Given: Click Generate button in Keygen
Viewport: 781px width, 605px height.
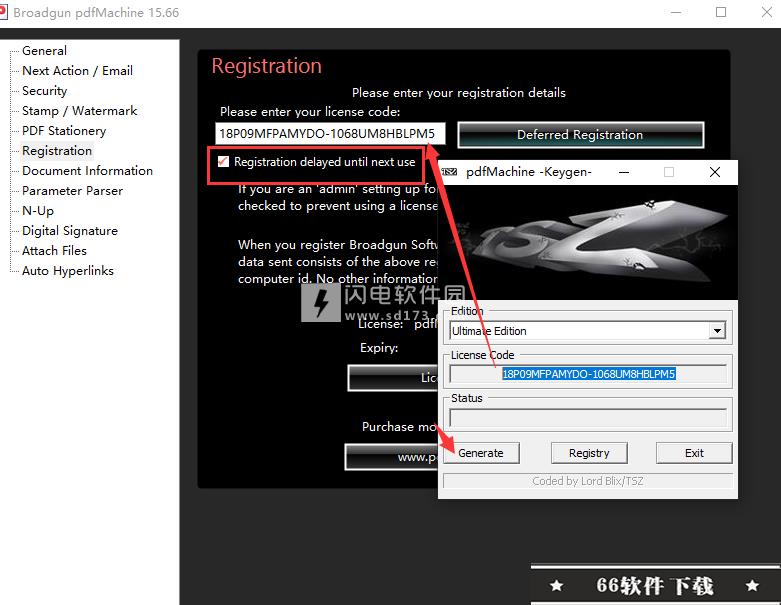Looking at the screenshot, I should pyautogui.click(x=481, y=453).
